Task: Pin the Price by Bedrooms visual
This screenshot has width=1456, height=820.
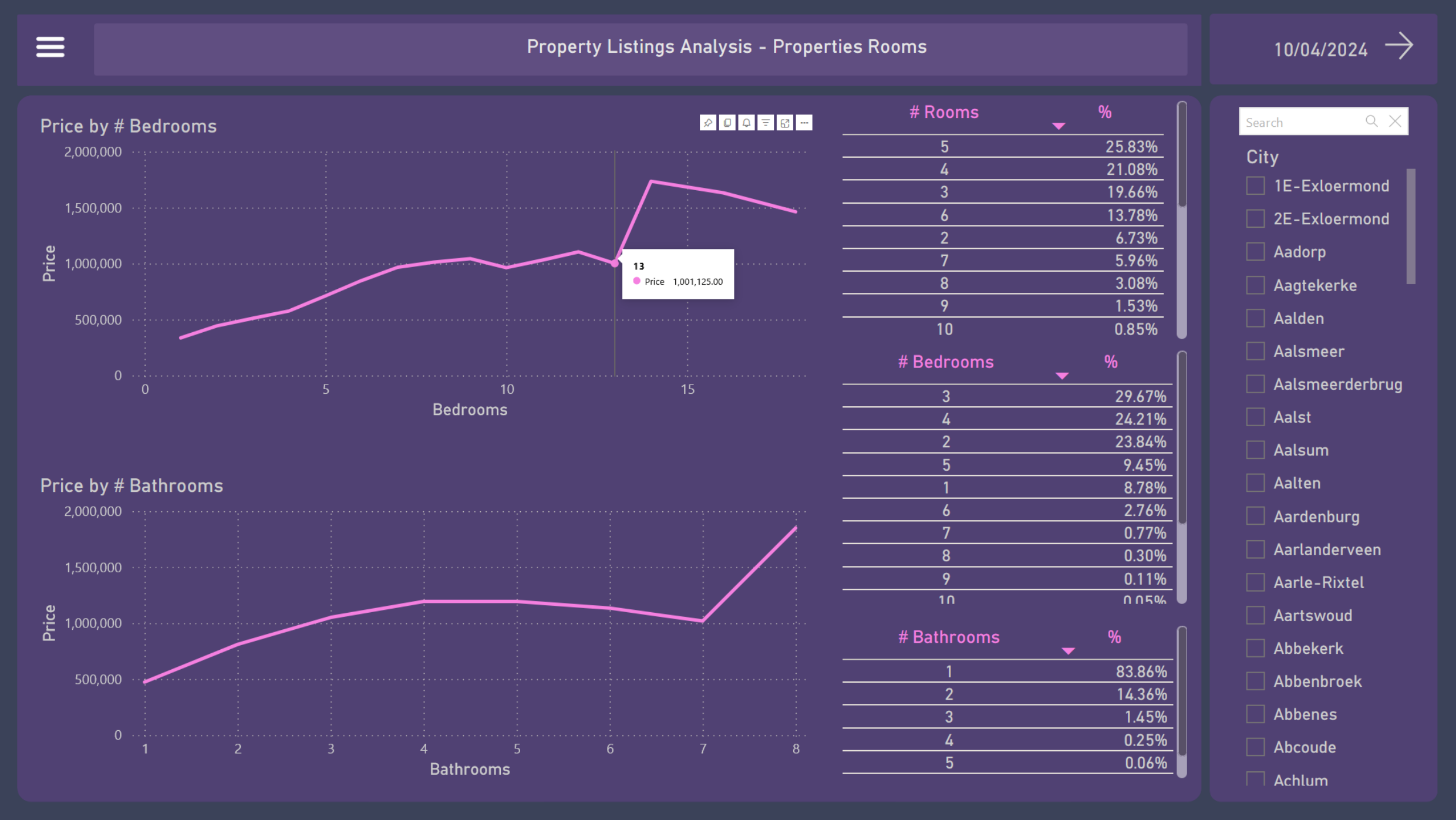Action: [708, 123]
